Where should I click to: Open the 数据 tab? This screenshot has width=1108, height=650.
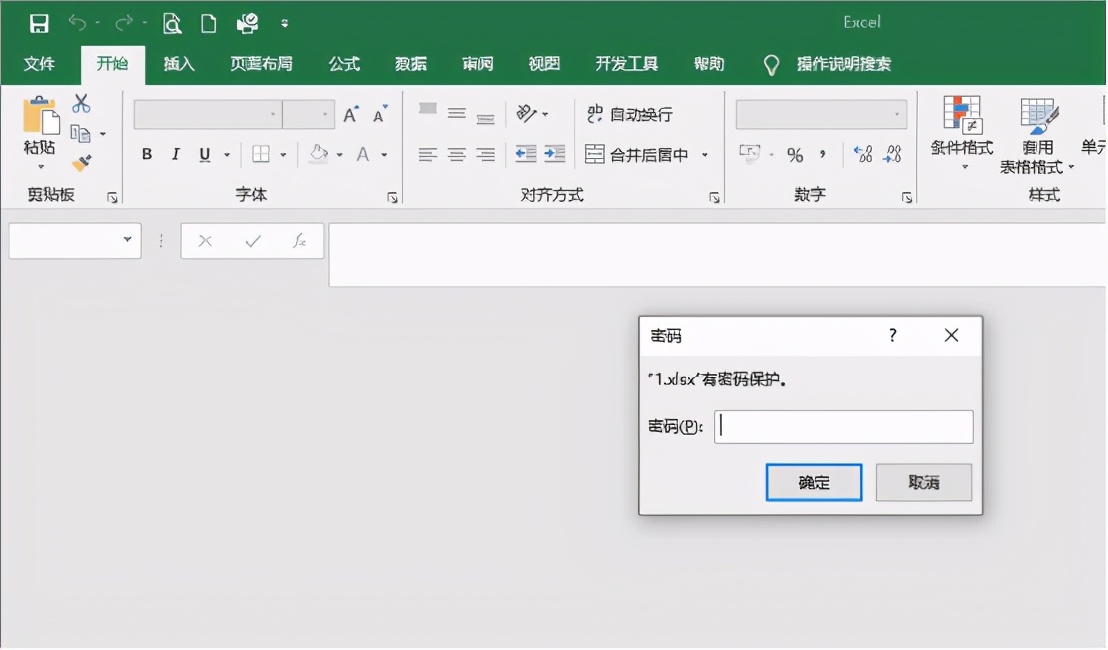click(411, 64)
